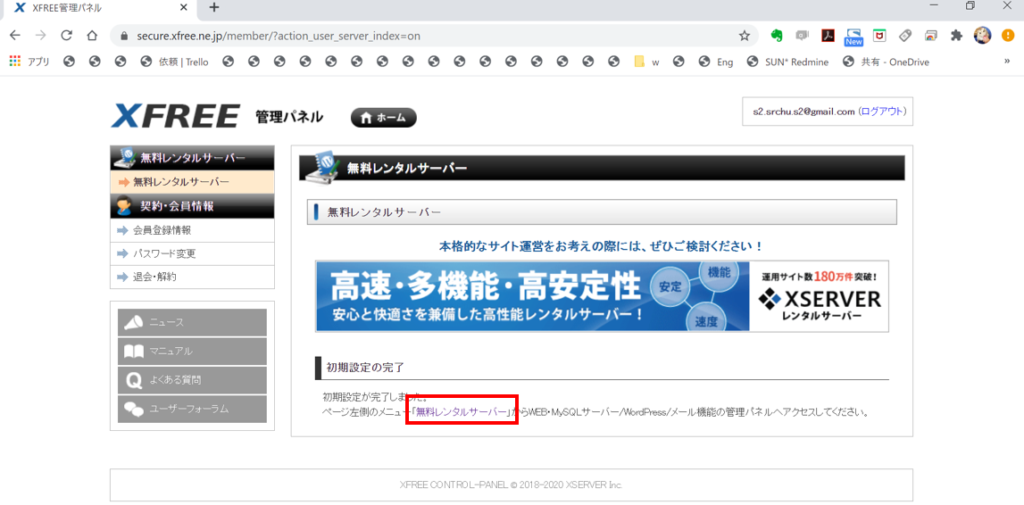Open the マニュアル manual page
The width and height of the screenshot is (1024, 505).
[x=190, y=351]
